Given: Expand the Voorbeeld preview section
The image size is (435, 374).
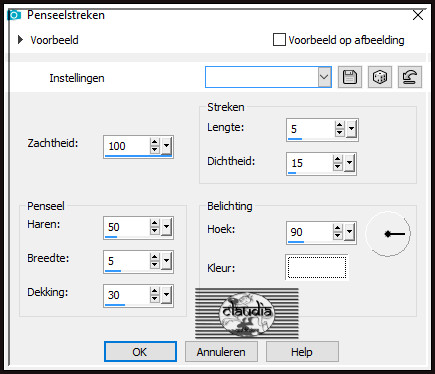Looking at the screenshot, I should (20, 40).
